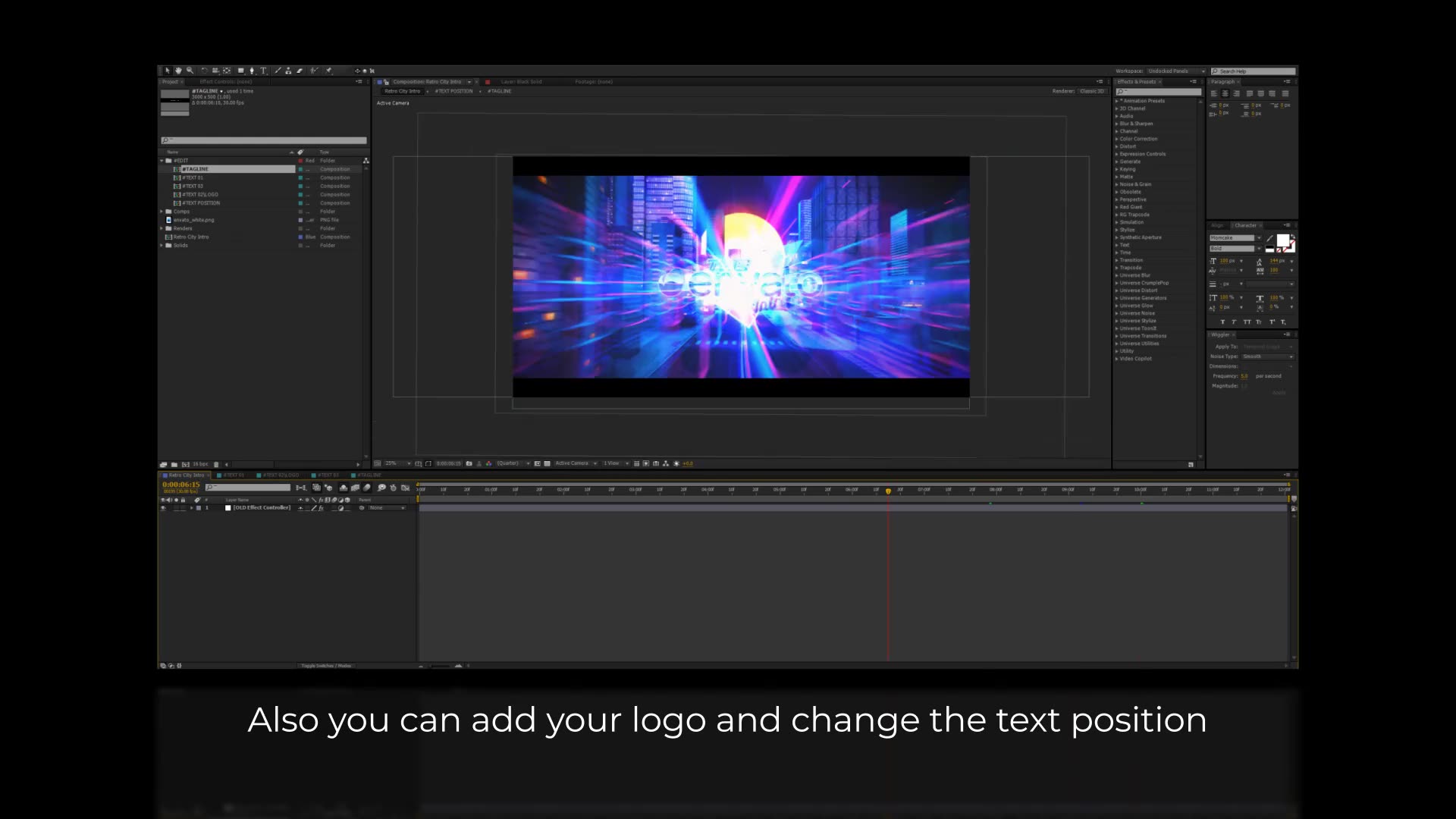The image size is (1456, 819).
Task: Click left align text in Paragraph panel
Action: pyautogui.click(x=1214, y=93)
